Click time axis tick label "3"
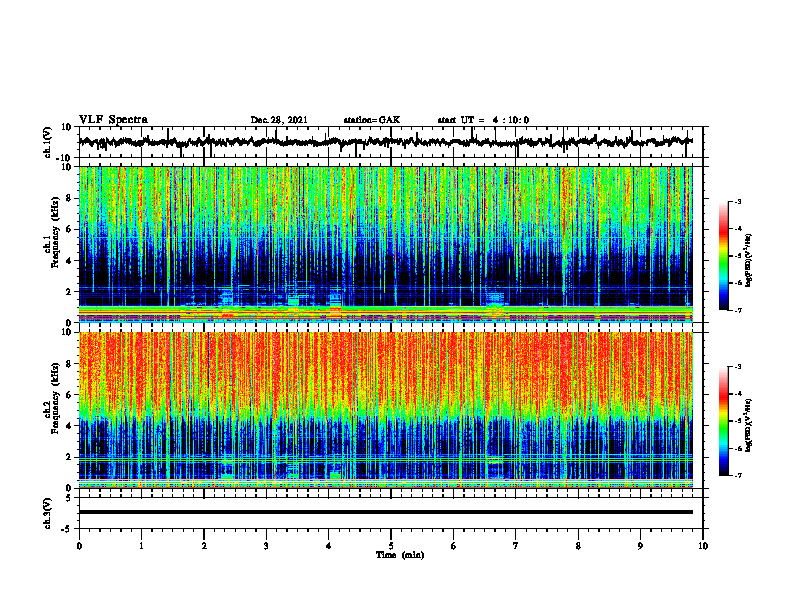Screen dimensions: 792x612 (x=266, y=546)
